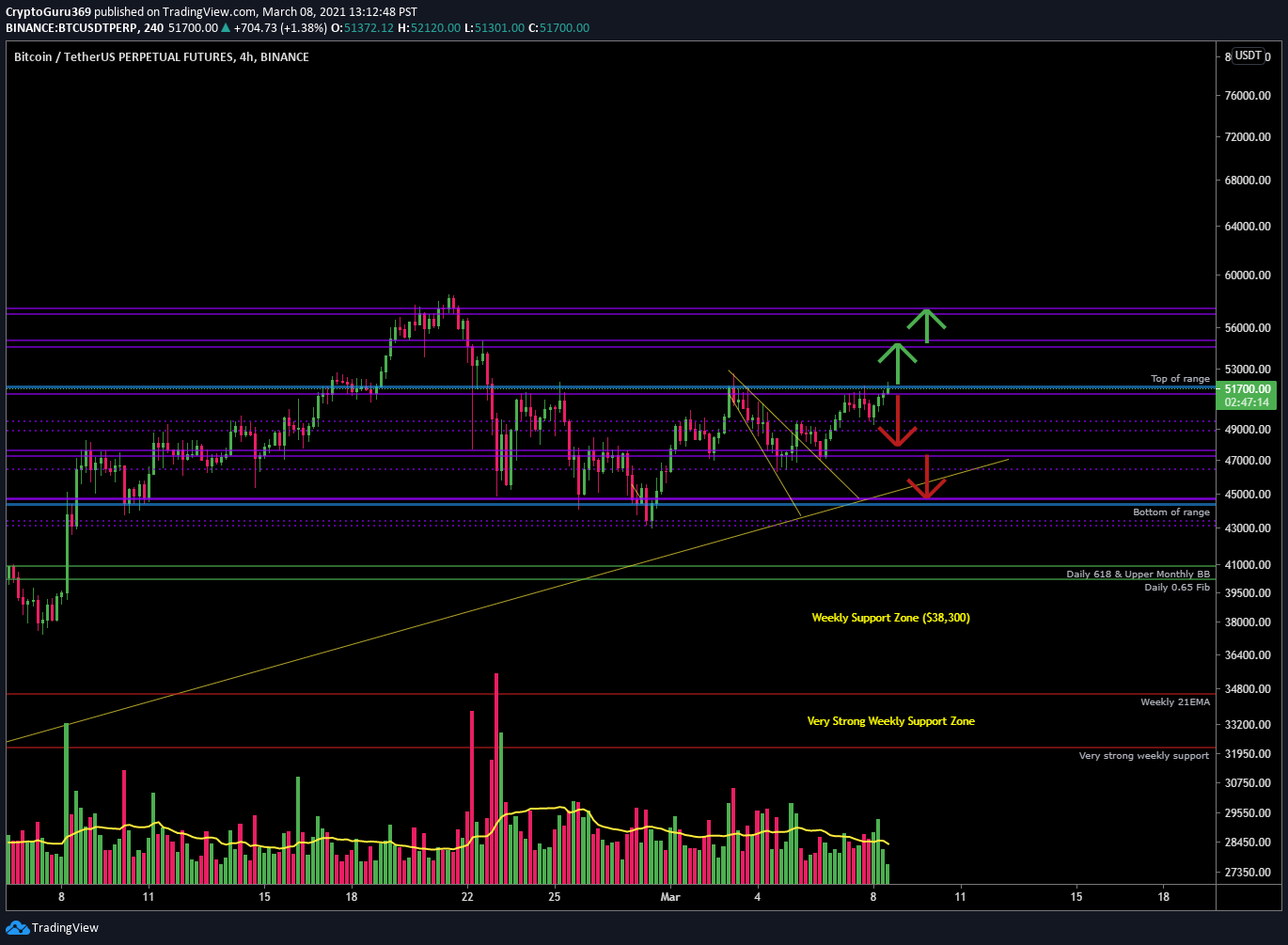1288x945 pixels.
Task: Click 72000.00 on the price axis
Action: click(1246, 137)
